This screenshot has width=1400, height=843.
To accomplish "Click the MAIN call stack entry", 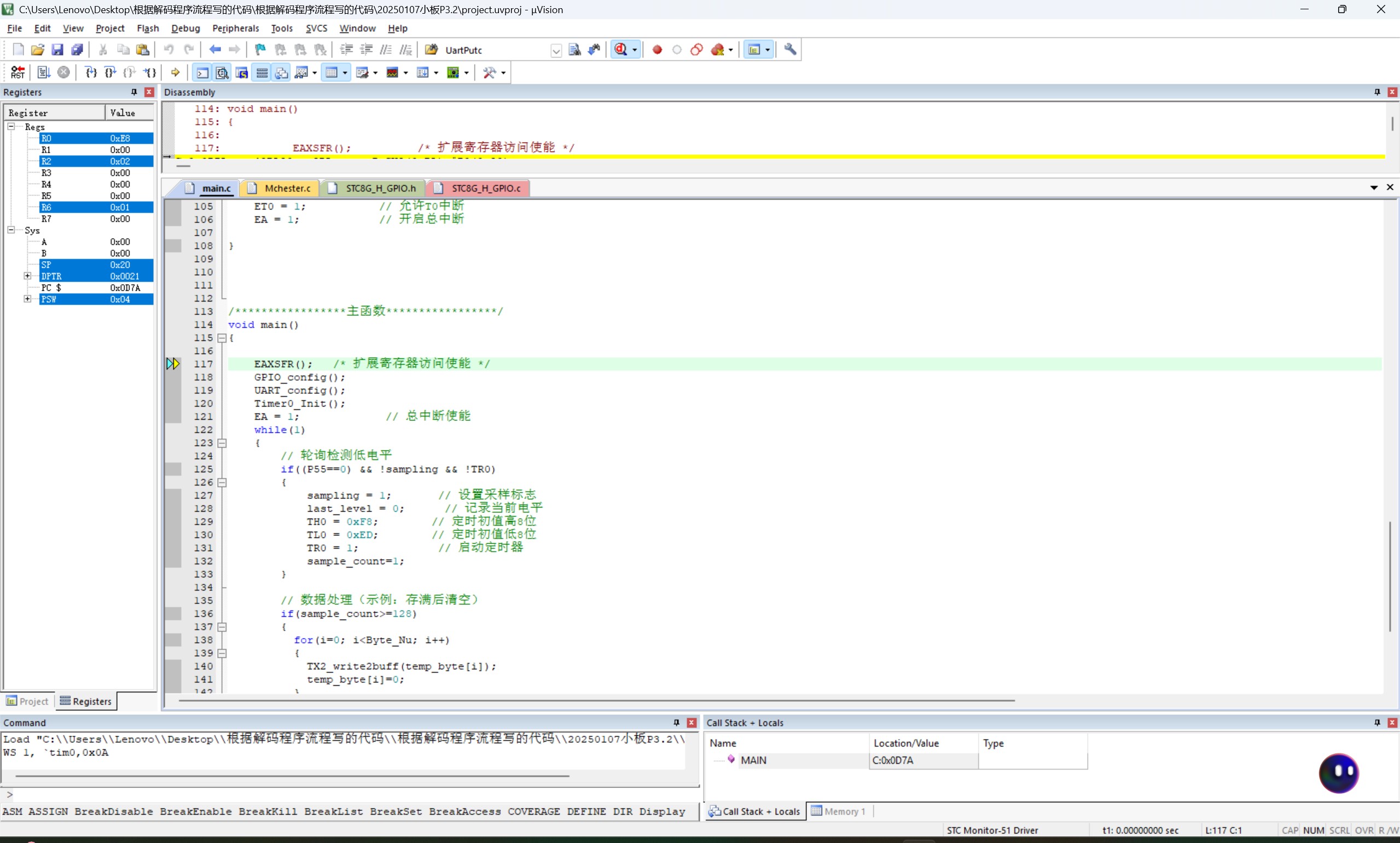I will point(753,760).
